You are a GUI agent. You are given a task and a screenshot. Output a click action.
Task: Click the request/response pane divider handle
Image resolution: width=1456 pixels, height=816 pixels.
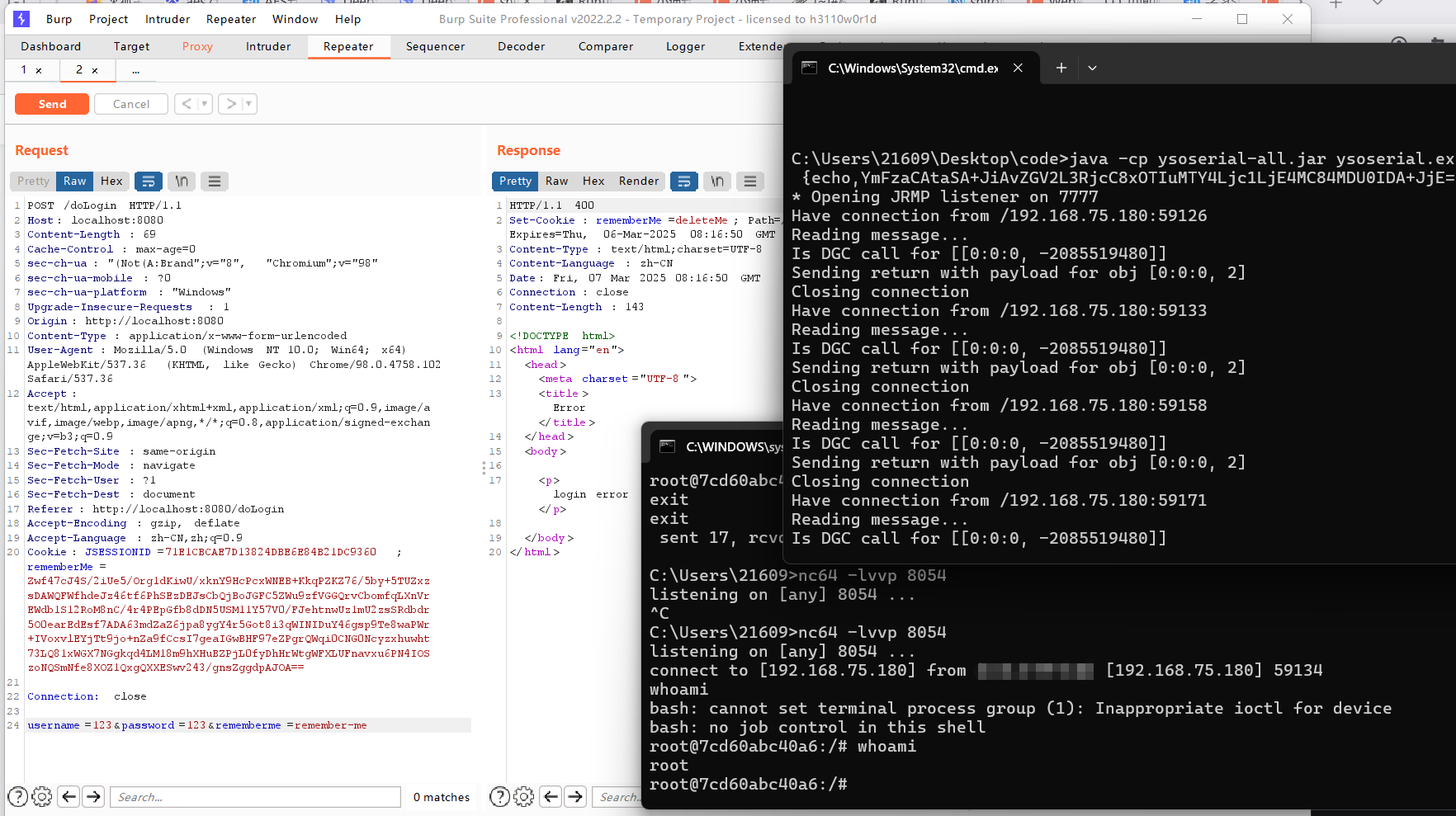point(484,468)
